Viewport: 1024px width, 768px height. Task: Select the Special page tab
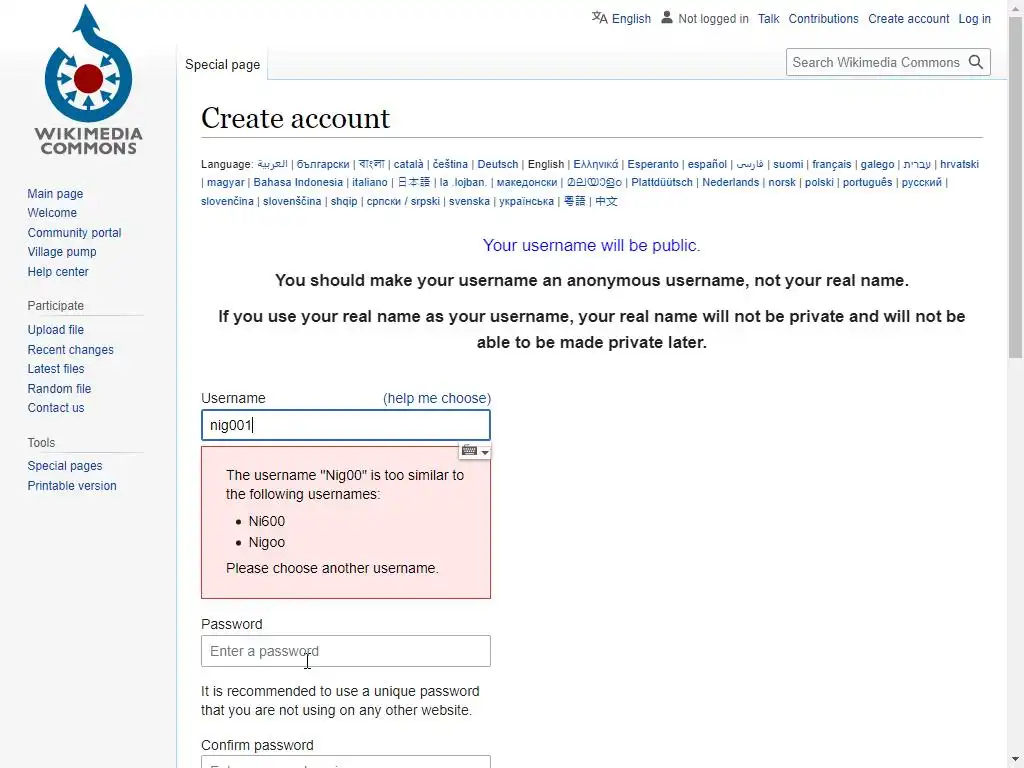click(222, 64)
